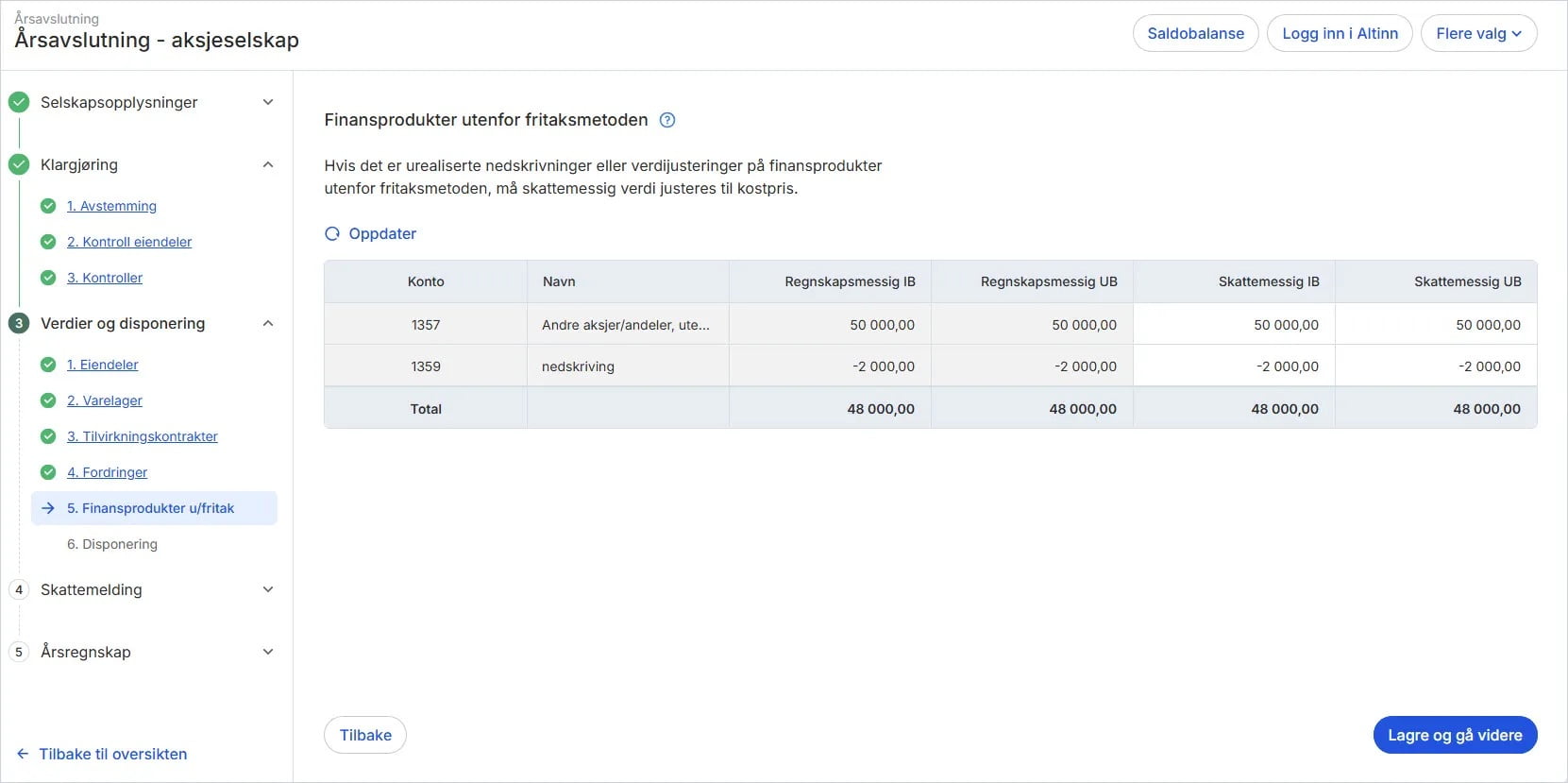Click the step 5 circle for Årsregnskap
Screen dimensions: 1568x783
(19, 652)
